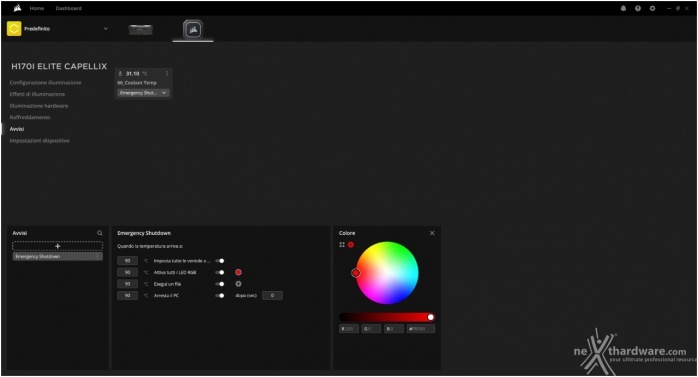Image resolution: width=698 pixels, height=377 pixels.
Task: Expand the Emergency Shut... alert dropdown
Action: click(143, 93)
